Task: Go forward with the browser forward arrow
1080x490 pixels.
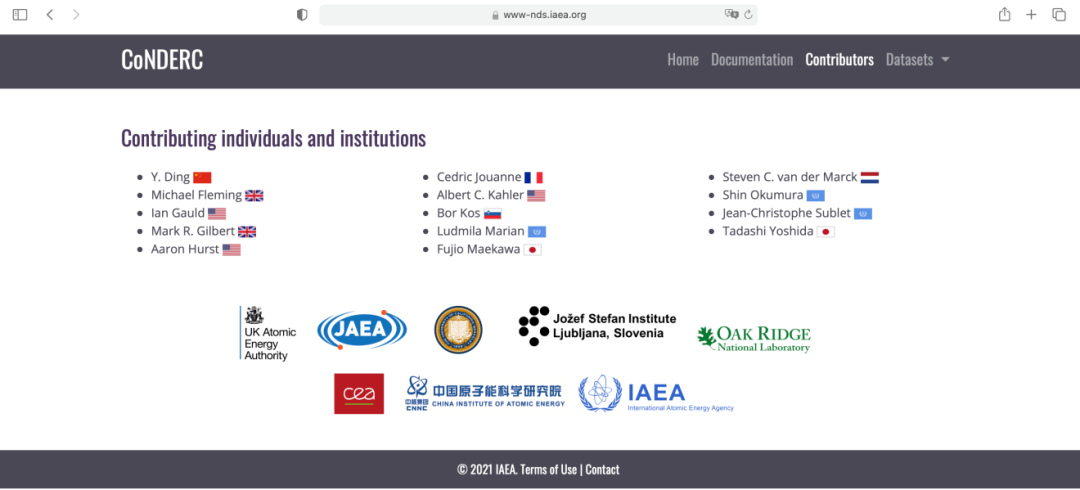Action: pos(76,14)
